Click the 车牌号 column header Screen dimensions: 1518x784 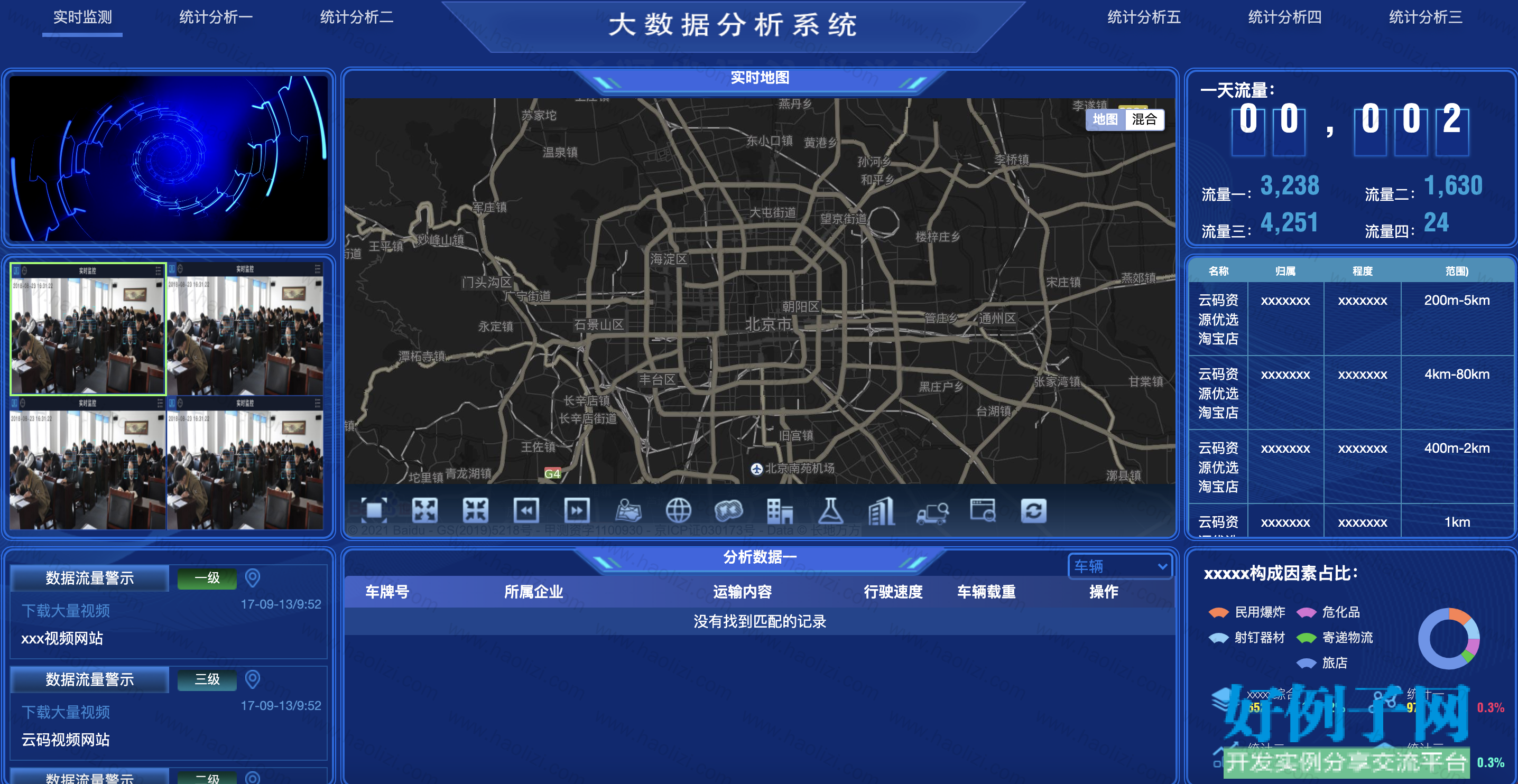(387, 591)
